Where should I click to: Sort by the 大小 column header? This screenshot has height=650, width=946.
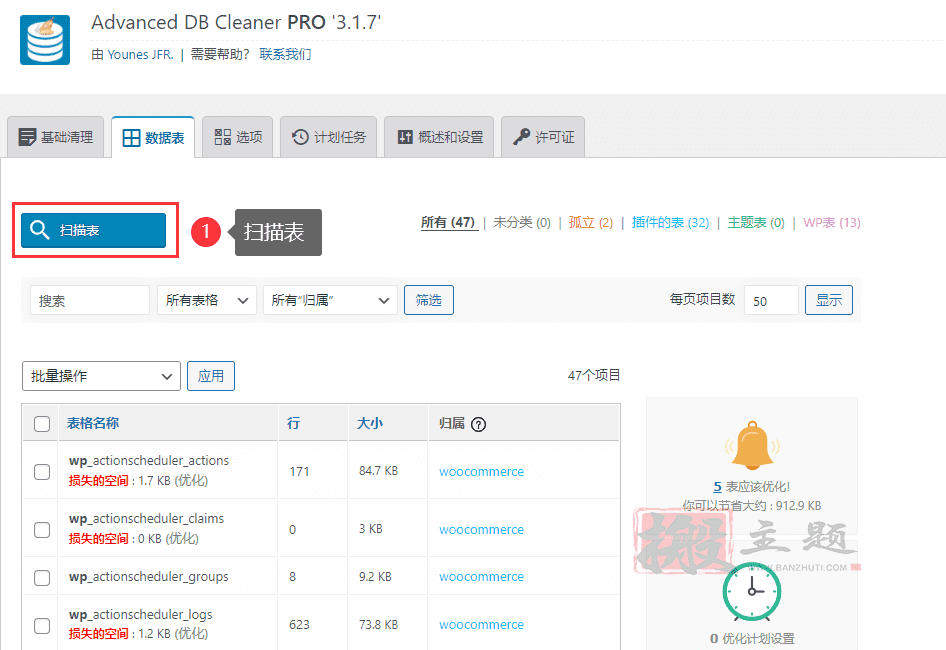point(369,423)
